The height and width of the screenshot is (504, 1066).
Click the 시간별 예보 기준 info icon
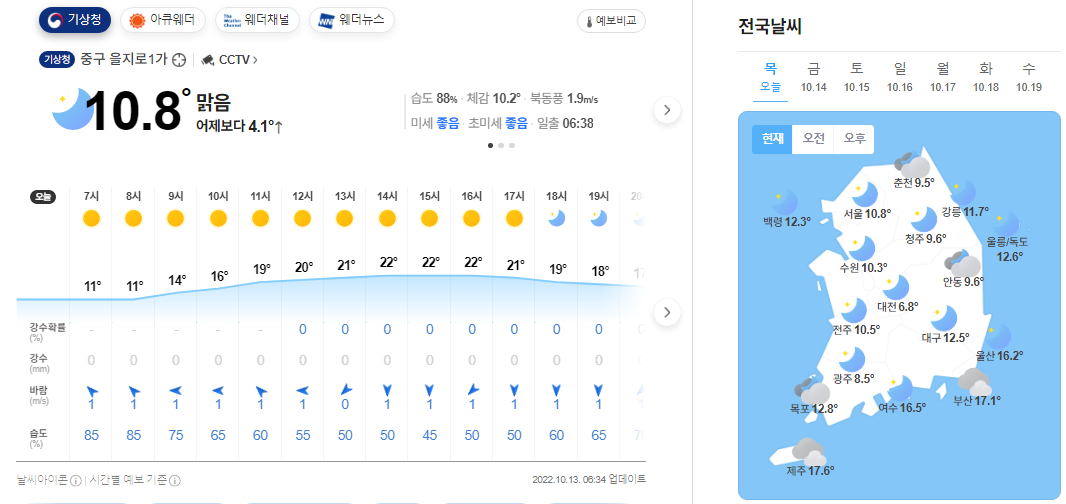point(175,481)
